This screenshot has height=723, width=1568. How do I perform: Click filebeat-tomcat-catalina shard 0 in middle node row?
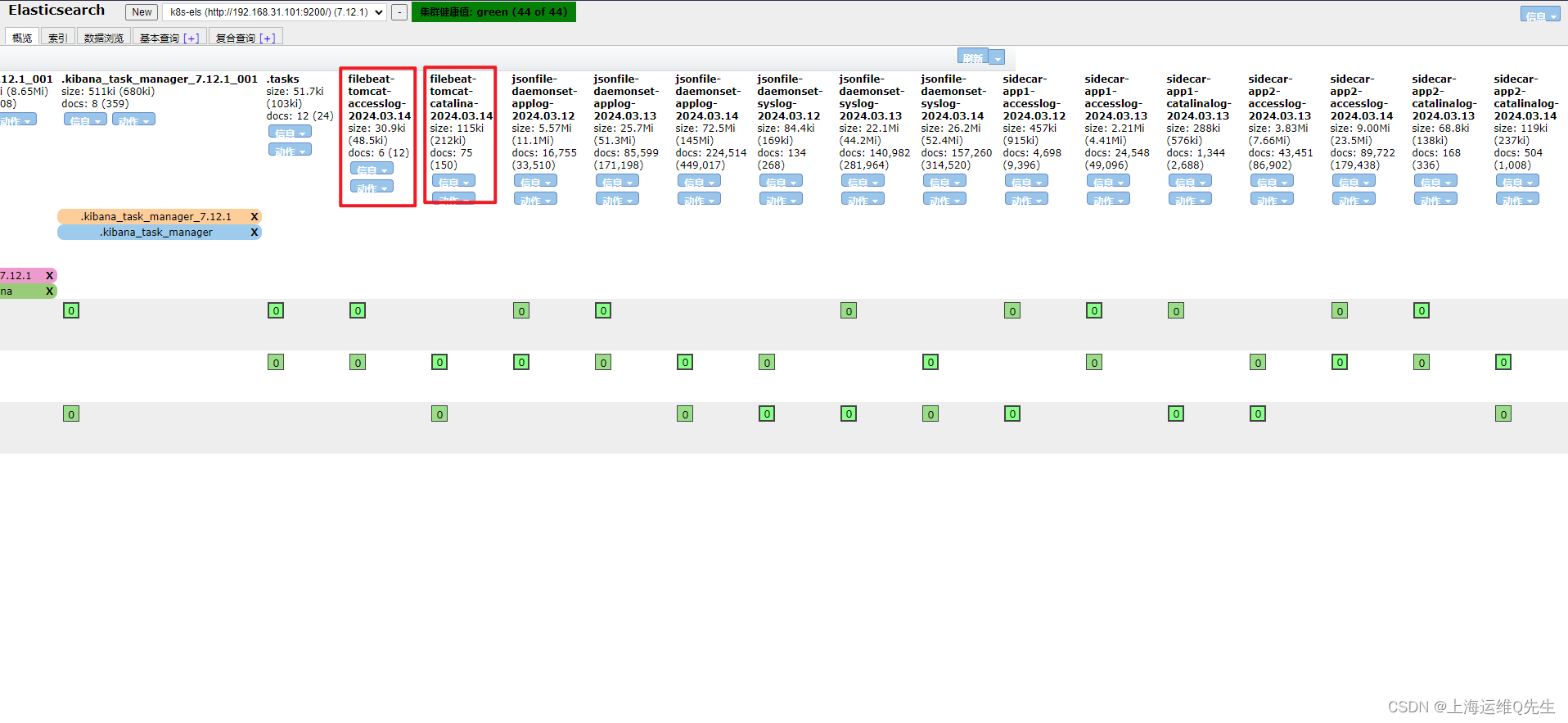pos(439,362)
